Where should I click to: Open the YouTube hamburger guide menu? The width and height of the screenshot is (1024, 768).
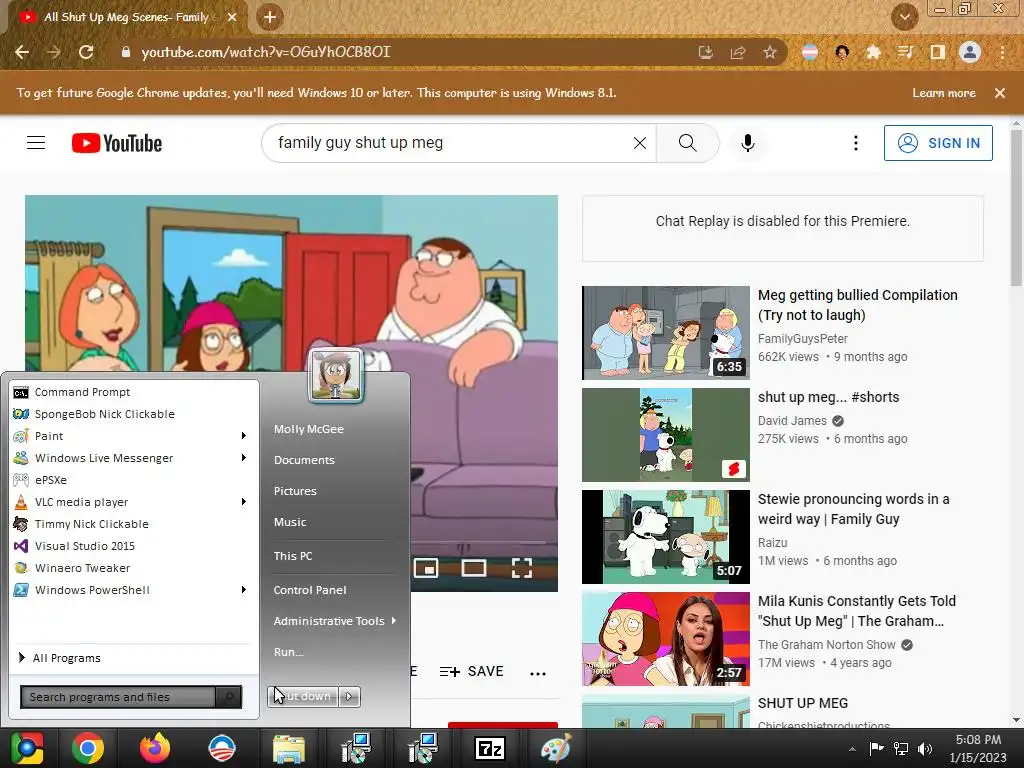(36, 143)
